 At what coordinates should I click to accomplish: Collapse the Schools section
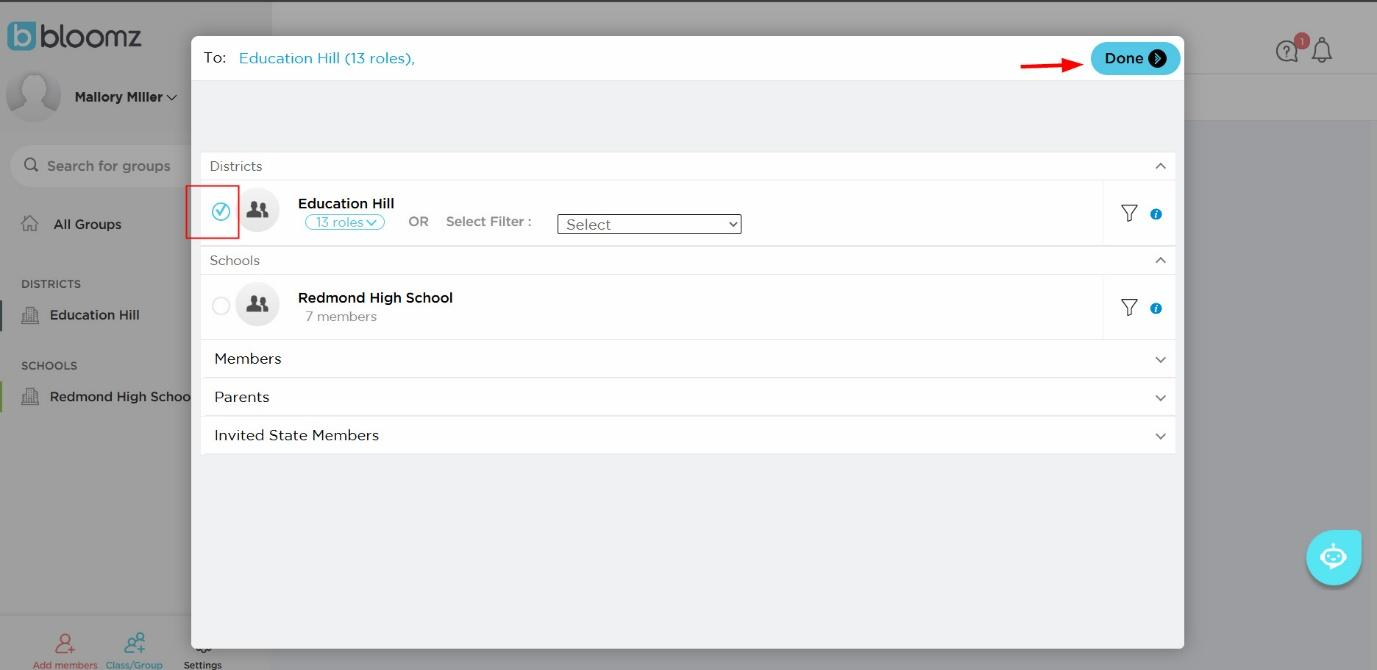pos(1160,260)
